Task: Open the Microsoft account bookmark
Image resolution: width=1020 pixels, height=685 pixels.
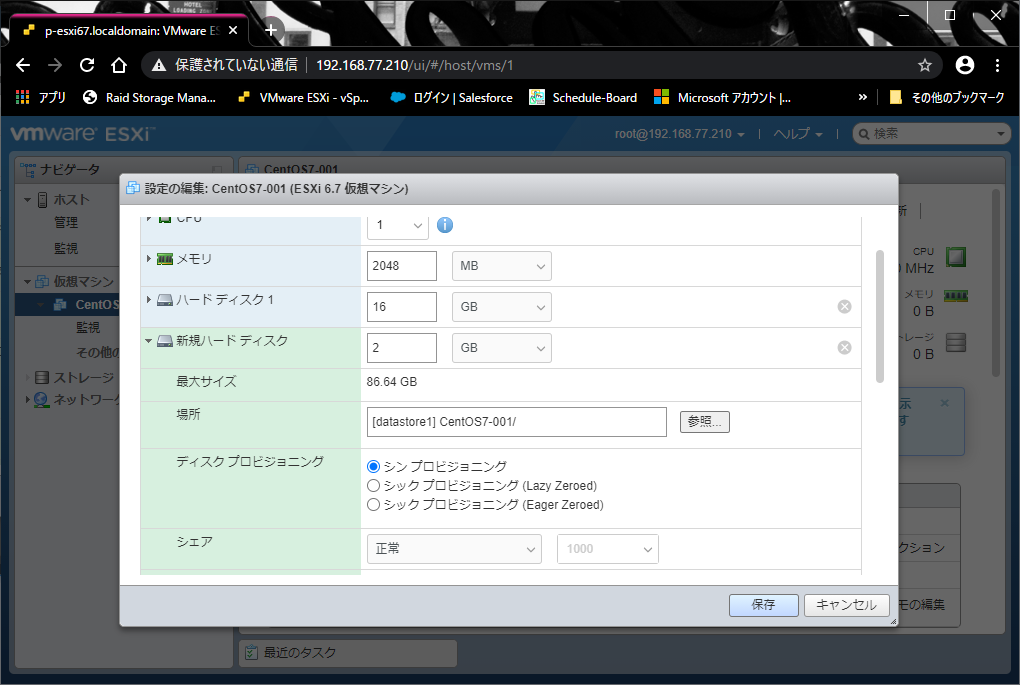Action: [722, 98]
